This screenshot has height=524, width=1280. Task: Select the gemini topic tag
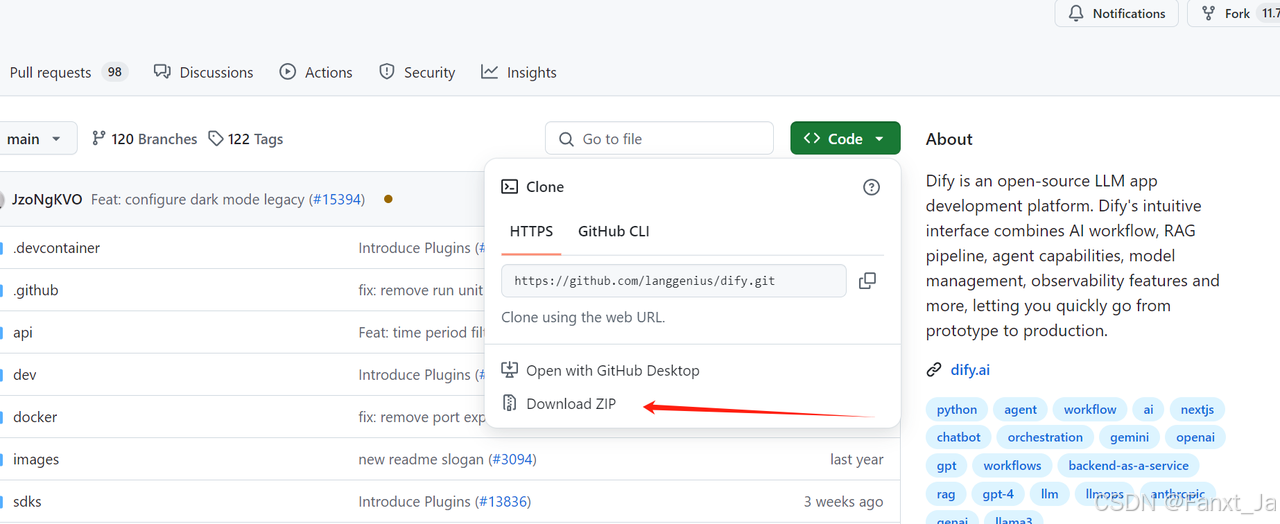[1130, 437]
